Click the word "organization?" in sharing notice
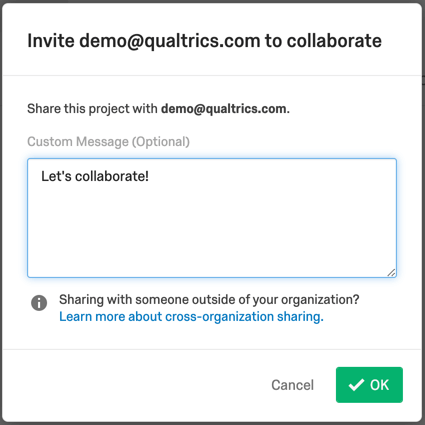 [320, 300]
